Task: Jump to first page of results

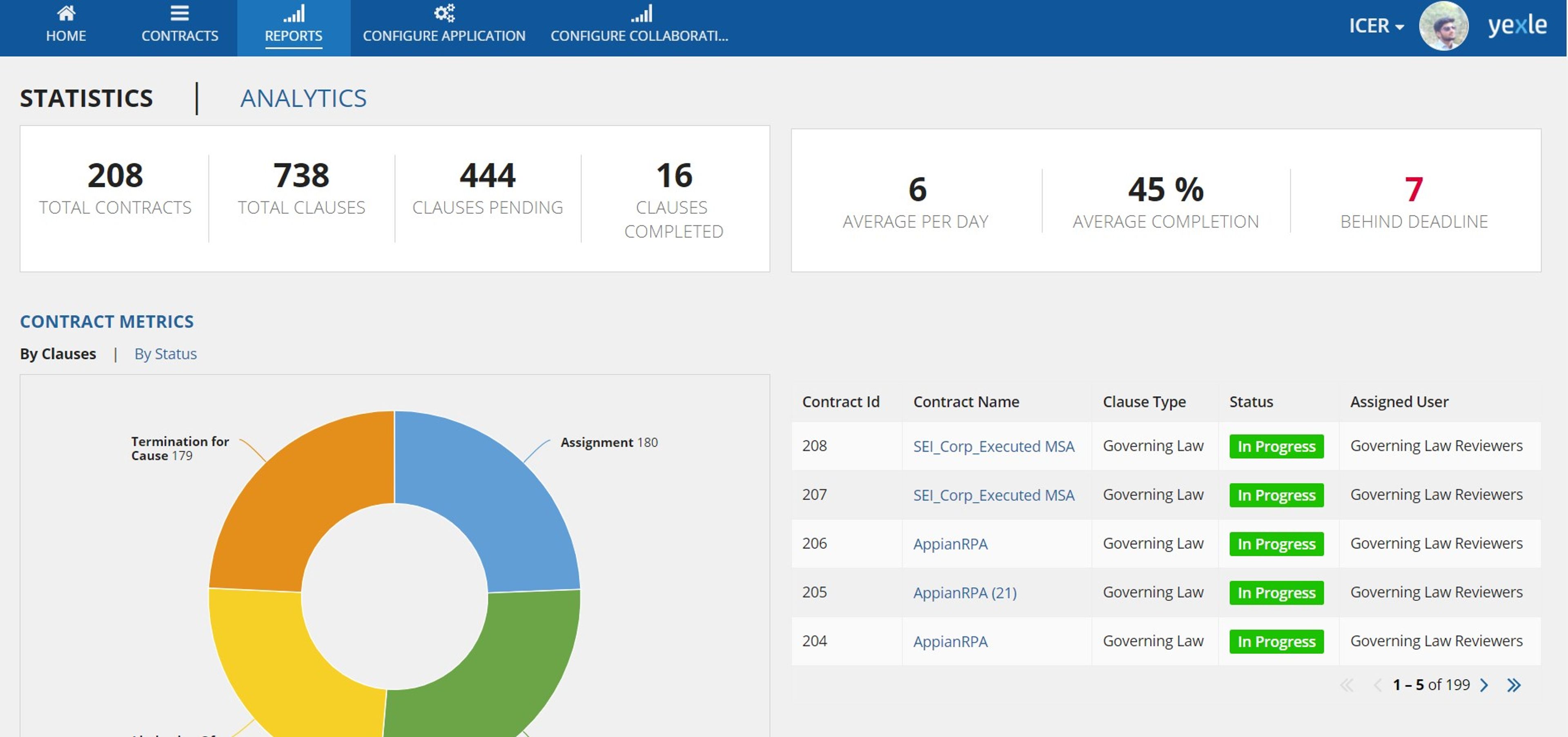Action: 1347,685
